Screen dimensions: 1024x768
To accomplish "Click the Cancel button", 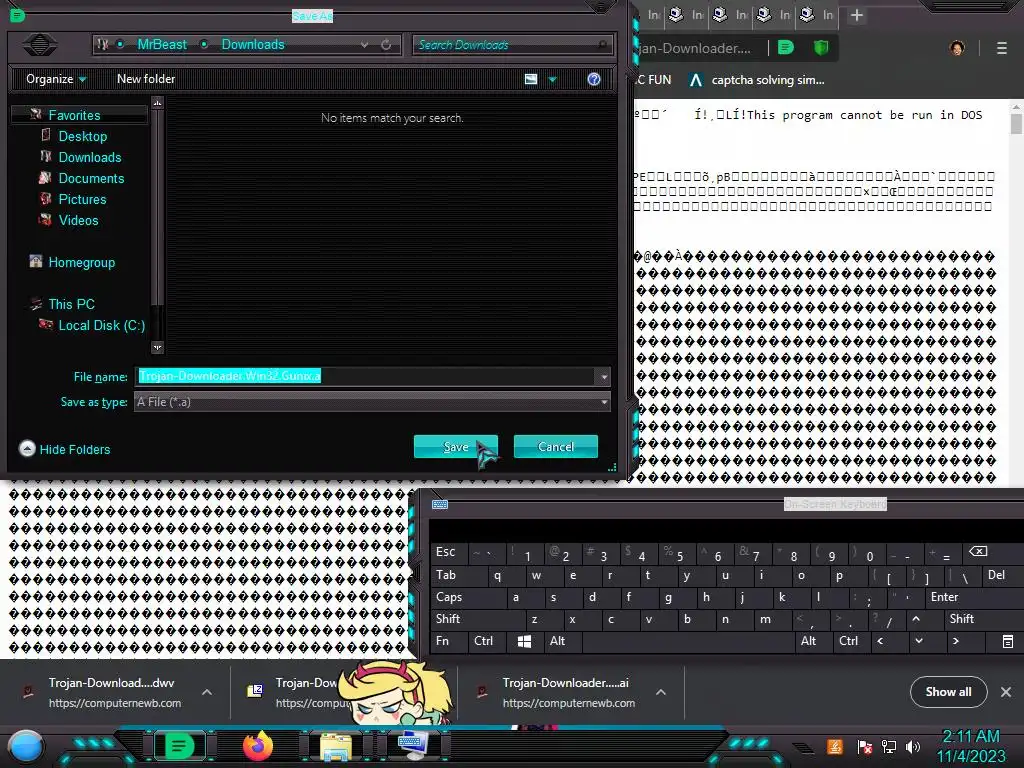I will pos(556,447).
